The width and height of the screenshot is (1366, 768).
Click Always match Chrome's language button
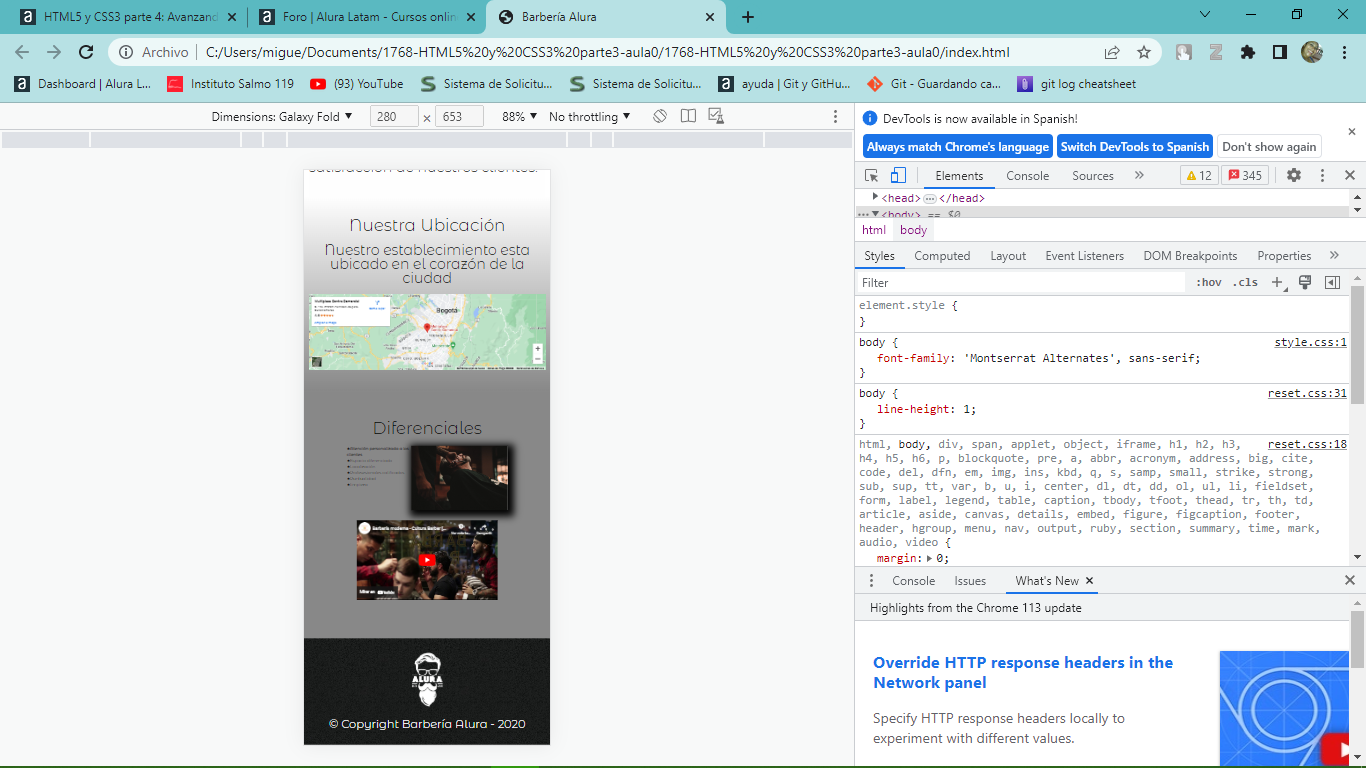958,146
